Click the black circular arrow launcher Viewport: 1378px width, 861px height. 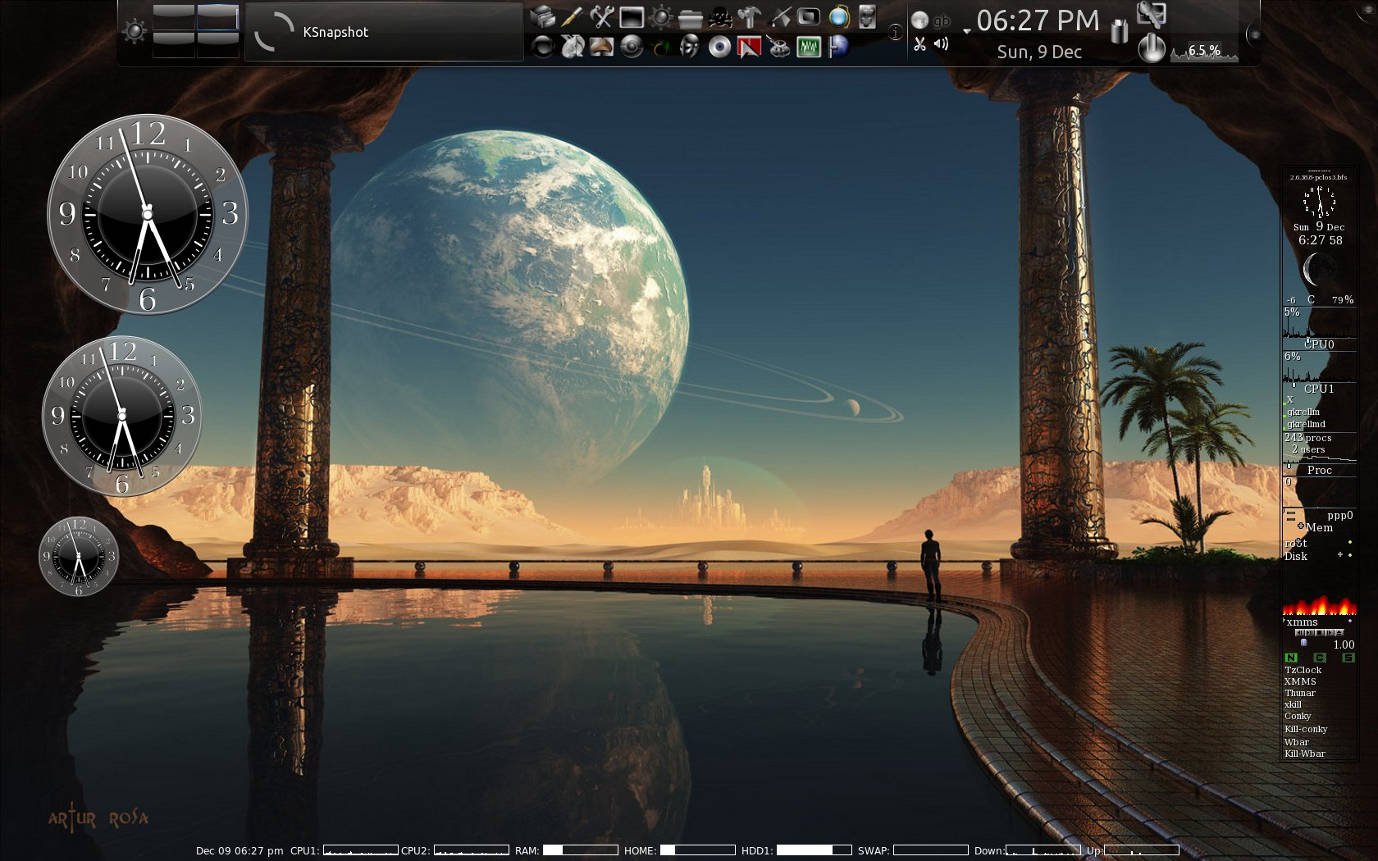(x=542, y=46)
